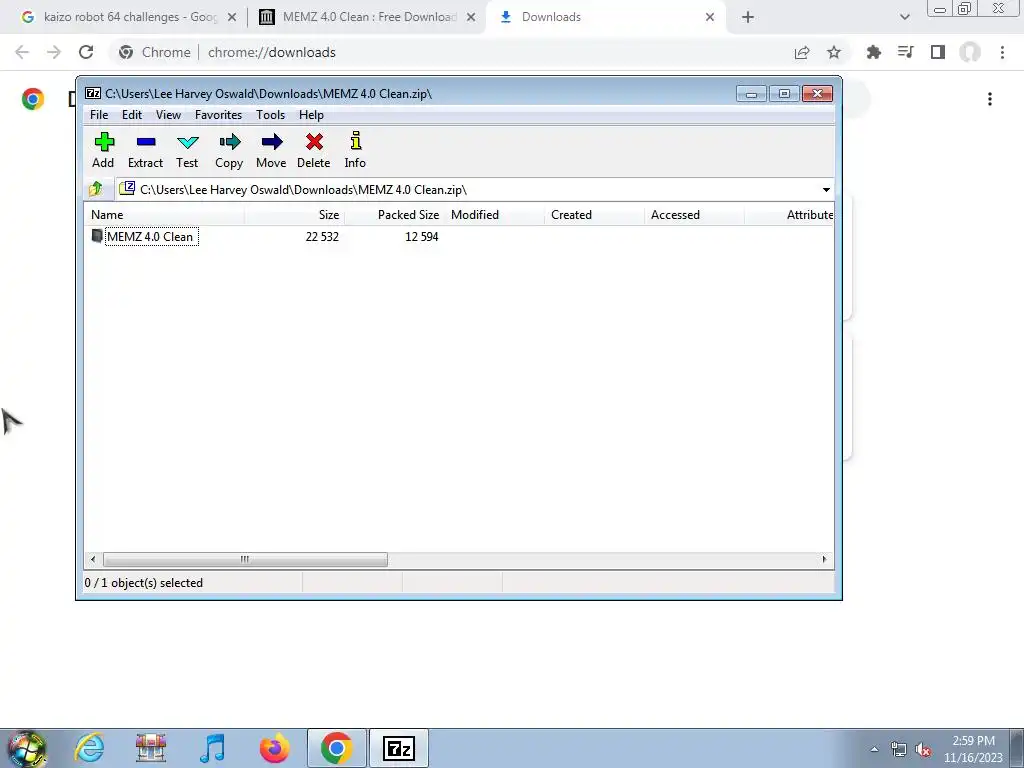Click the Add toolbar icon in 7-Zip

click(103, 150)
